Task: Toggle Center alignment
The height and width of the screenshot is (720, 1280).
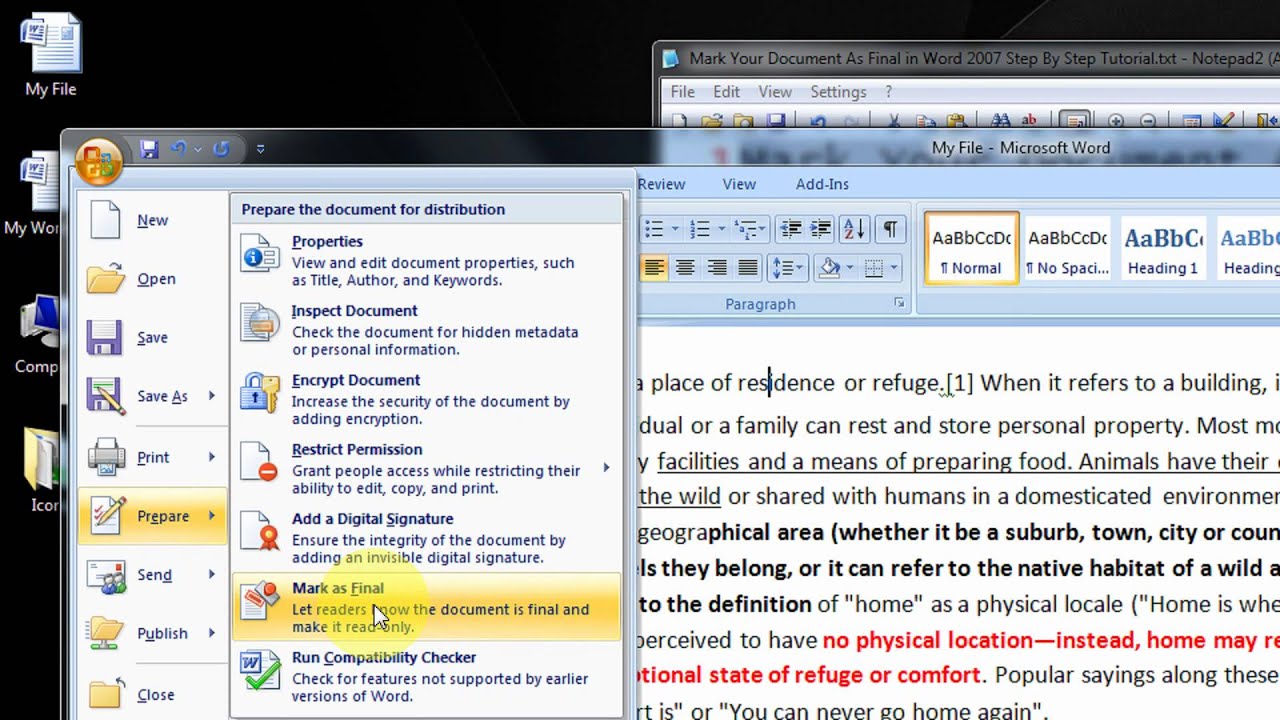Action: [685, 267]
